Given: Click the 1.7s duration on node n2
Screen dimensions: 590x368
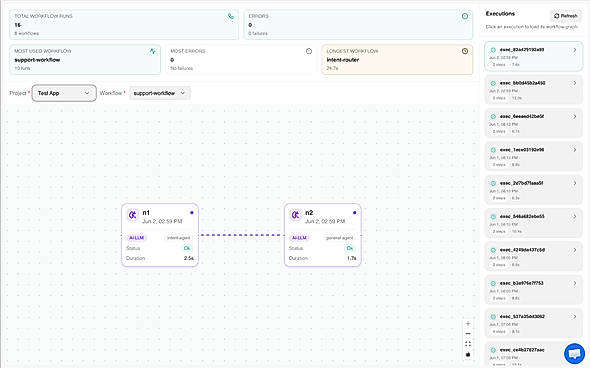Looking at the screenshot, I should 351,258.
